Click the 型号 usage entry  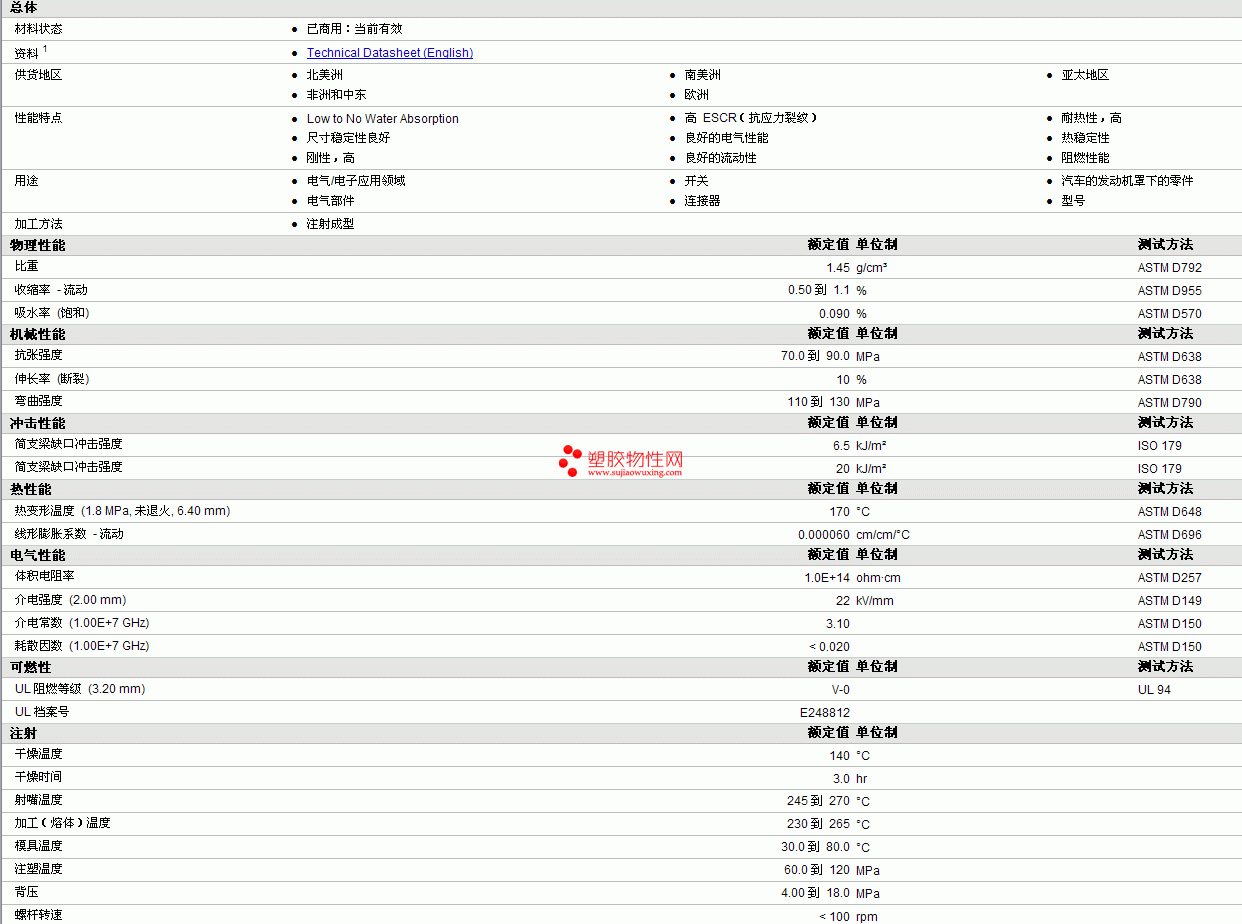[x=1073, y=201]
